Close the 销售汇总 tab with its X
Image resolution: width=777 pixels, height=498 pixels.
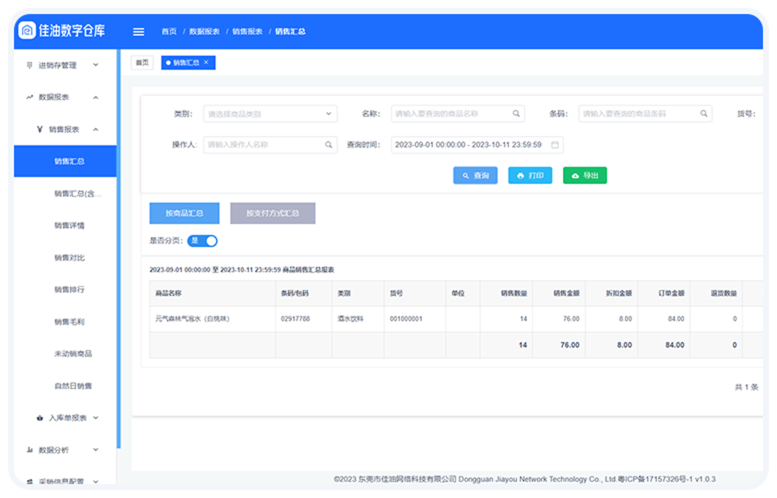click(206, 62)
